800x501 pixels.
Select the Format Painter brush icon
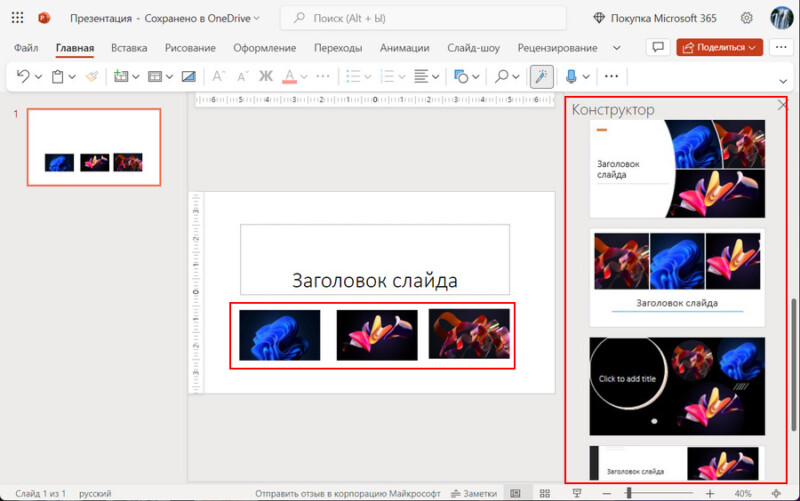[92, 77]
